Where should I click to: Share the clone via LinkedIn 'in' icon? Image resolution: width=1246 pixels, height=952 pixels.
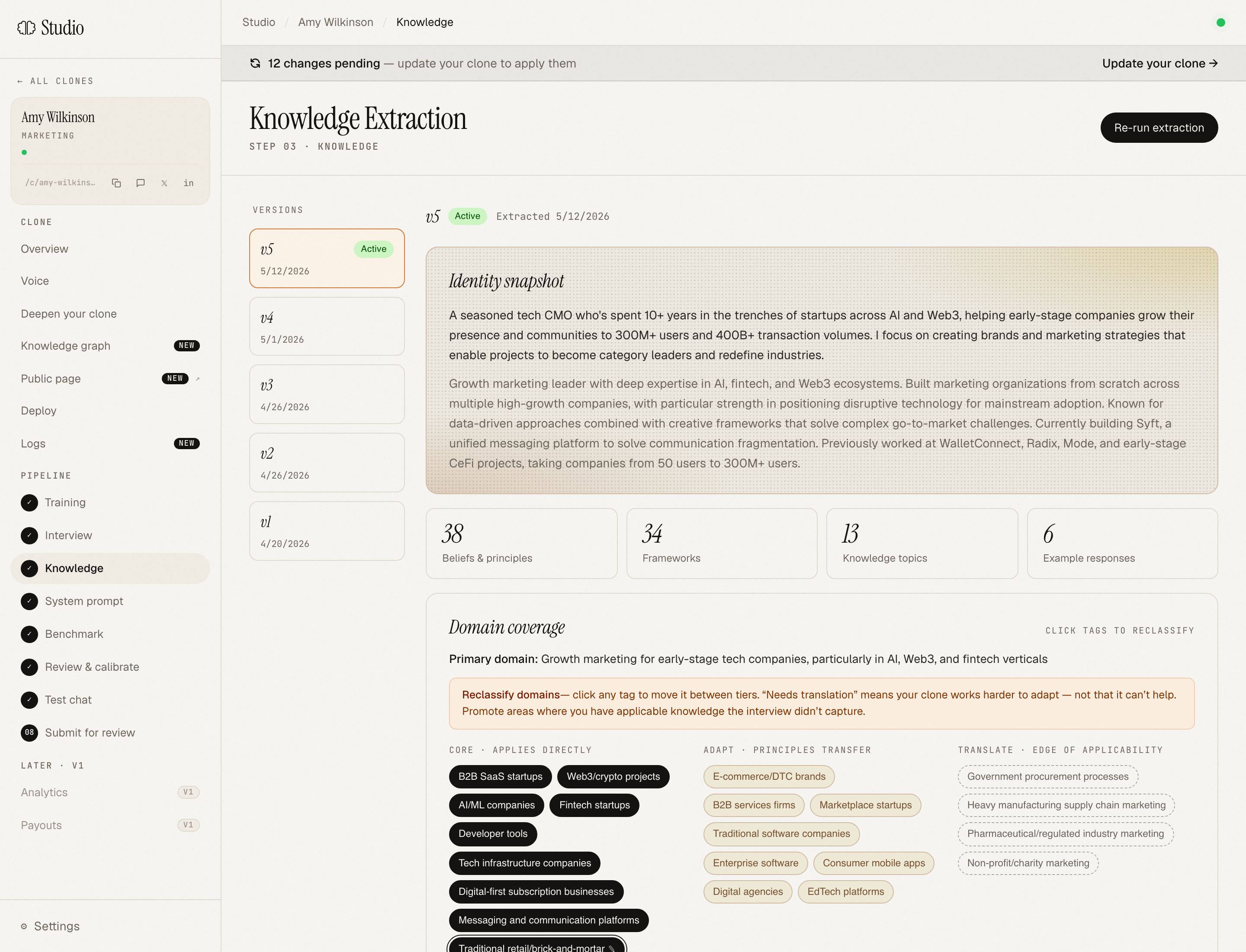click(x=189, y=183)
